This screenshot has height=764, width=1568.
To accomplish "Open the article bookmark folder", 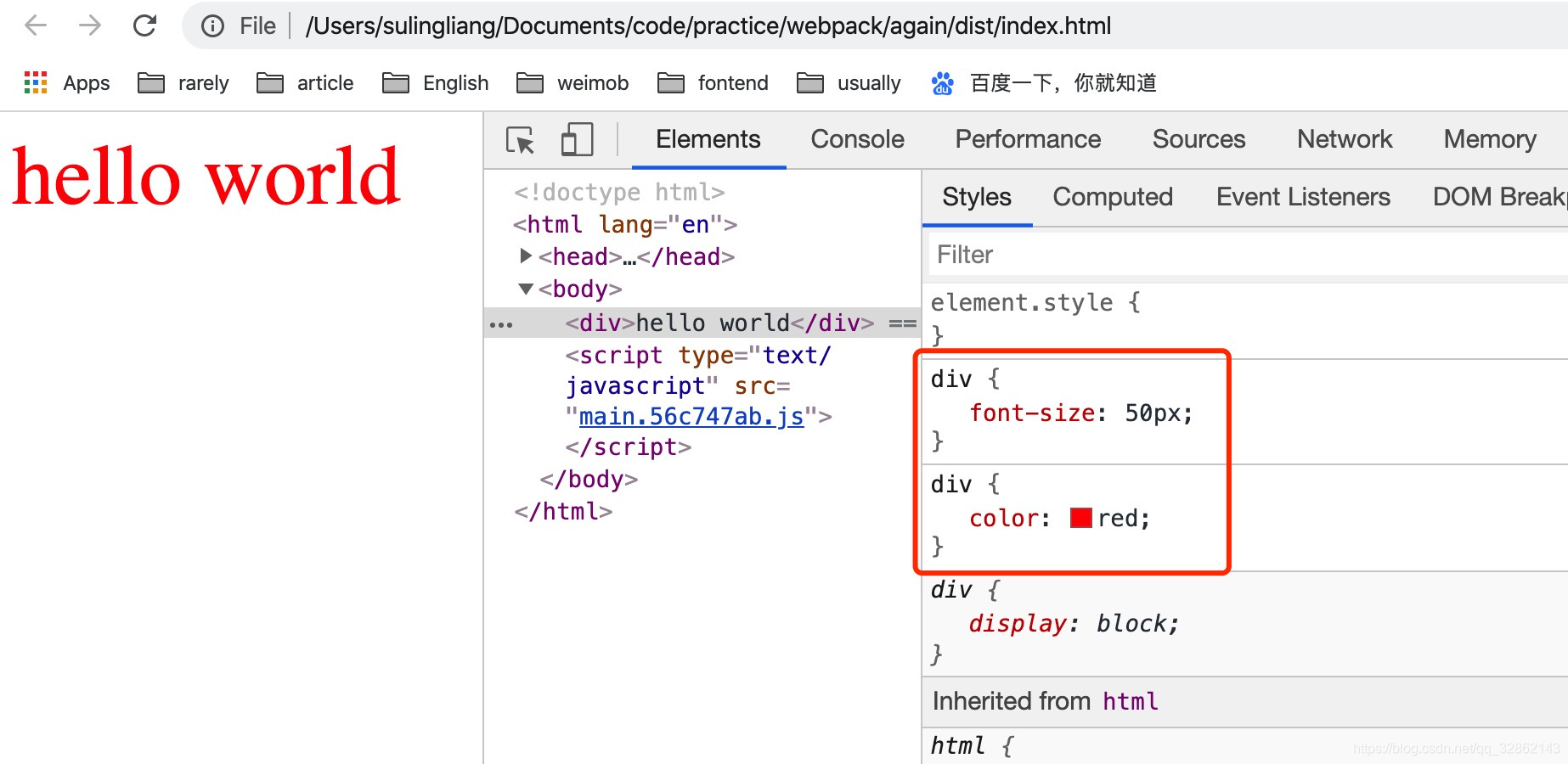I will pos(305,83).
